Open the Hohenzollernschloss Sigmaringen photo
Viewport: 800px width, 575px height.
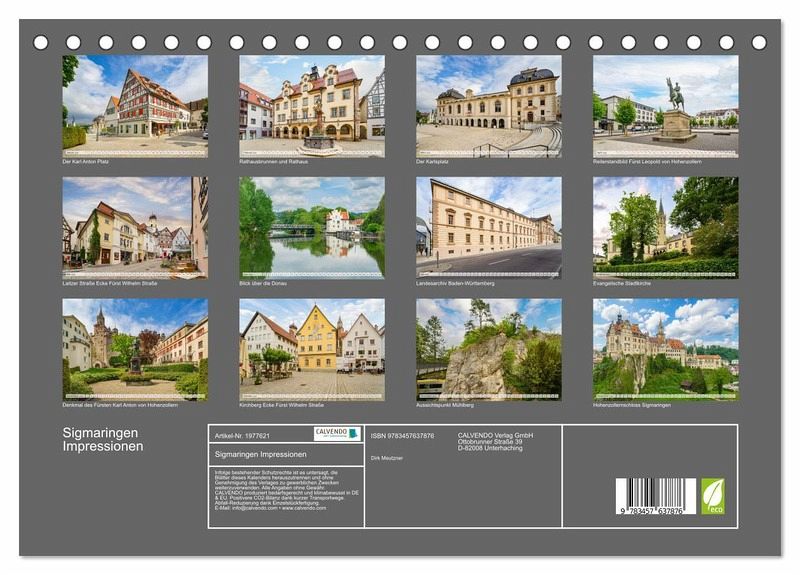(x=665, y=348)
